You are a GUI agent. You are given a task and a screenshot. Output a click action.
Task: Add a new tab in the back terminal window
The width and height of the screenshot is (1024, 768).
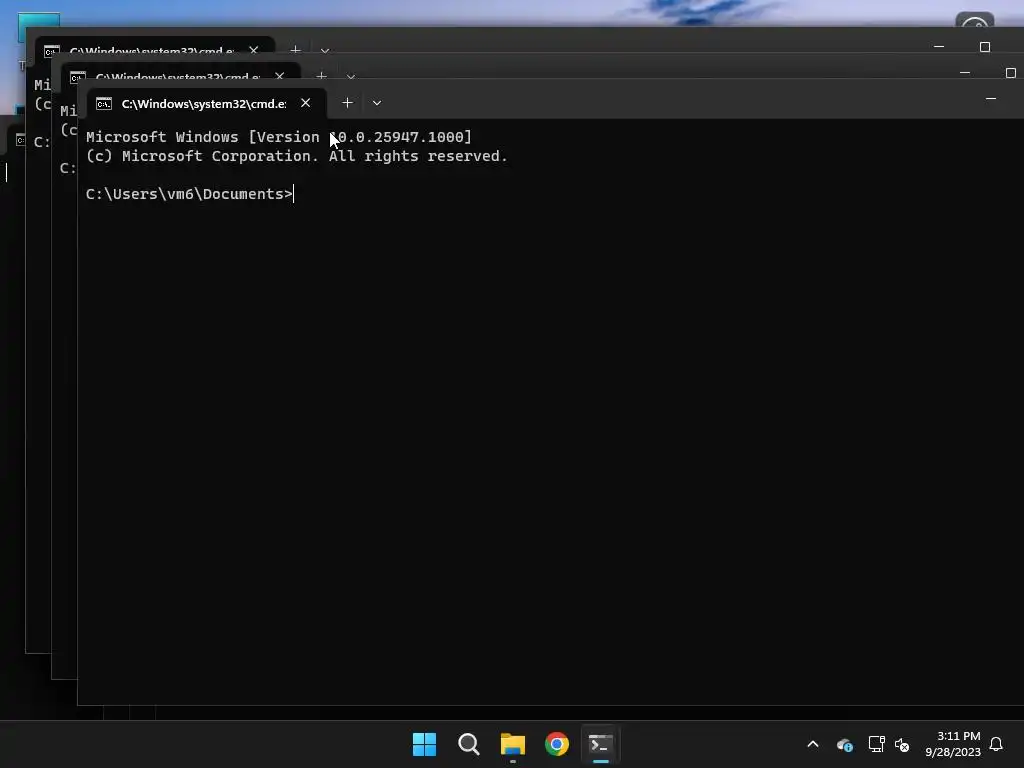click(x=295, y=50)
